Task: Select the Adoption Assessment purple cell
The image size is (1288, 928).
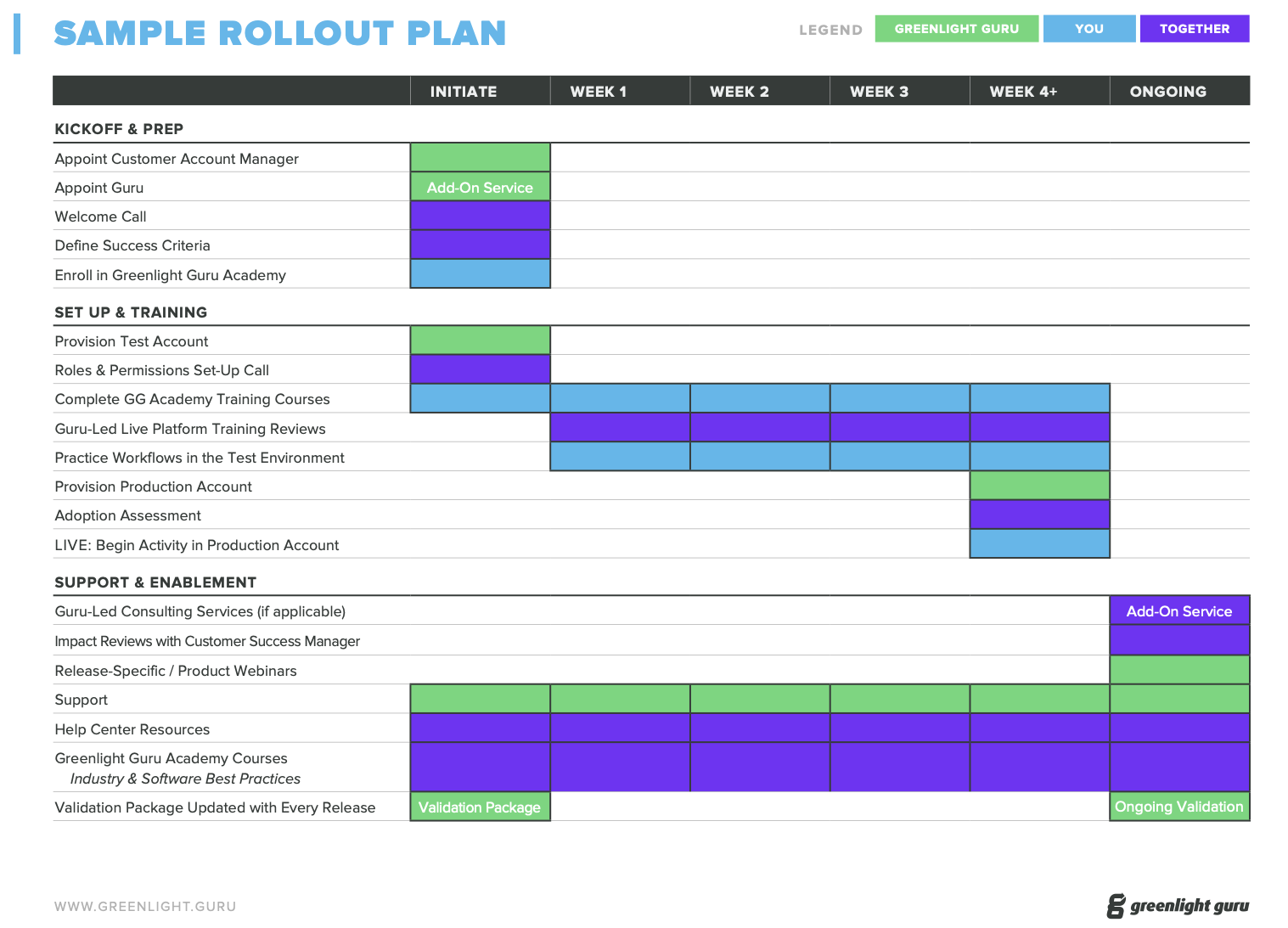Action: coord(1039,515)
